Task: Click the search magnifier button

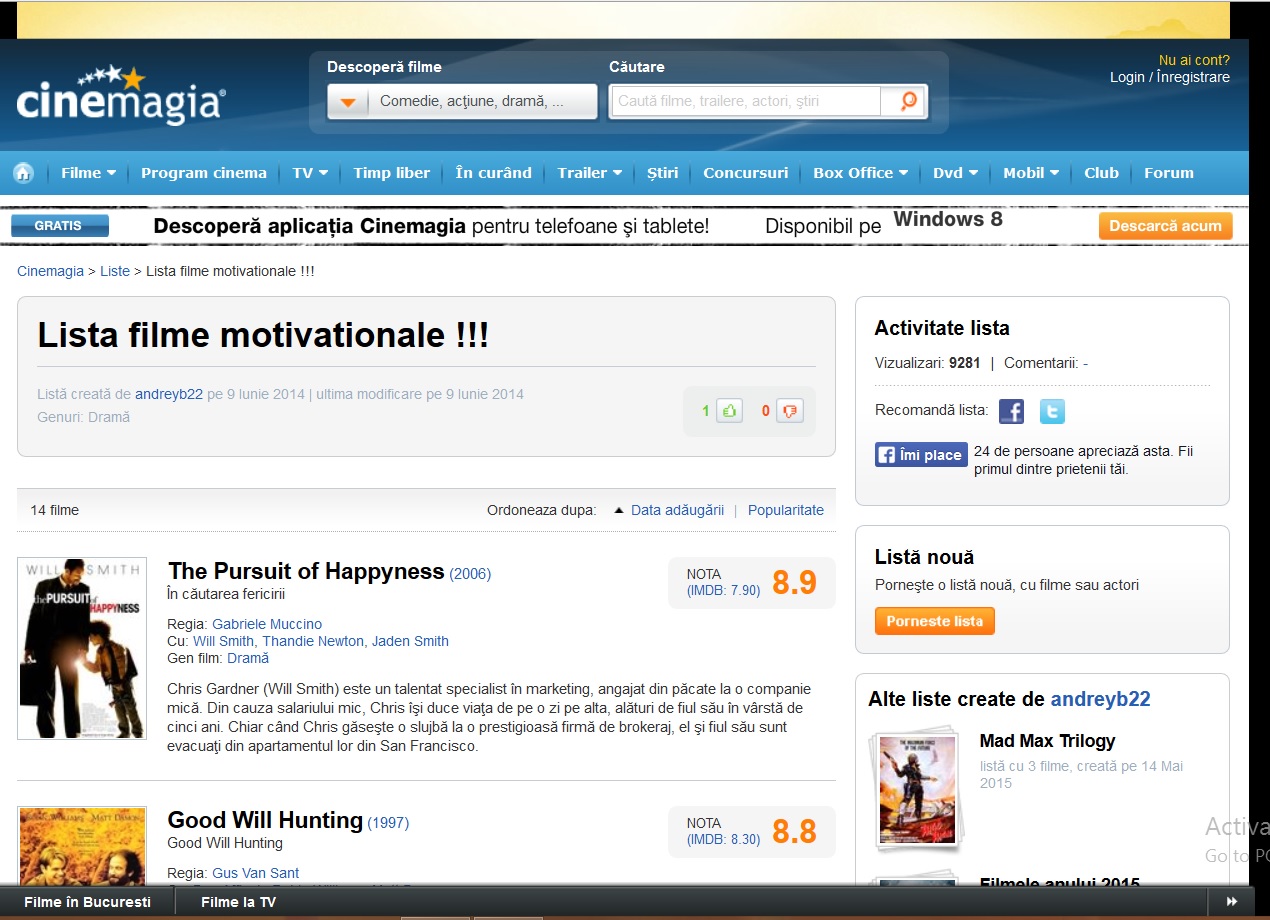Action: (905, 101)
